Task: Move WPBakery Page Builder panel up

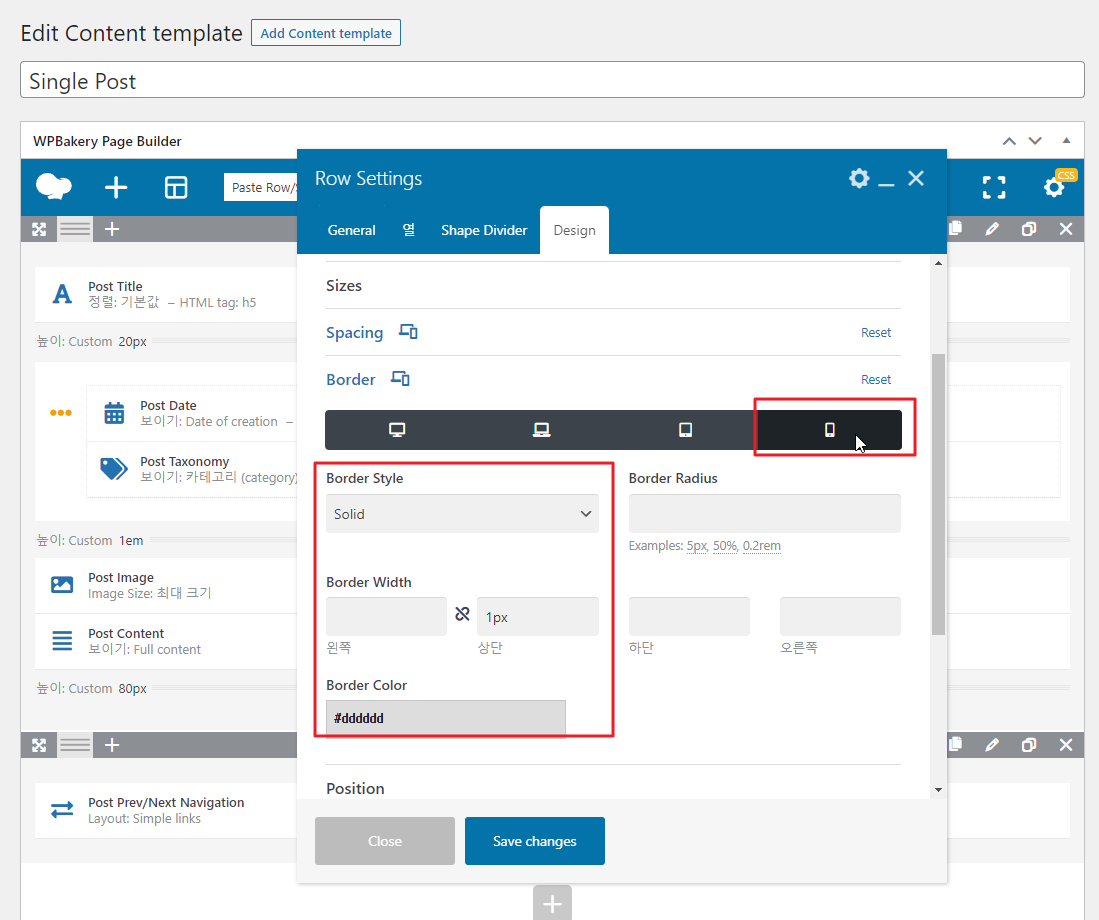Action: (1009, 141)
